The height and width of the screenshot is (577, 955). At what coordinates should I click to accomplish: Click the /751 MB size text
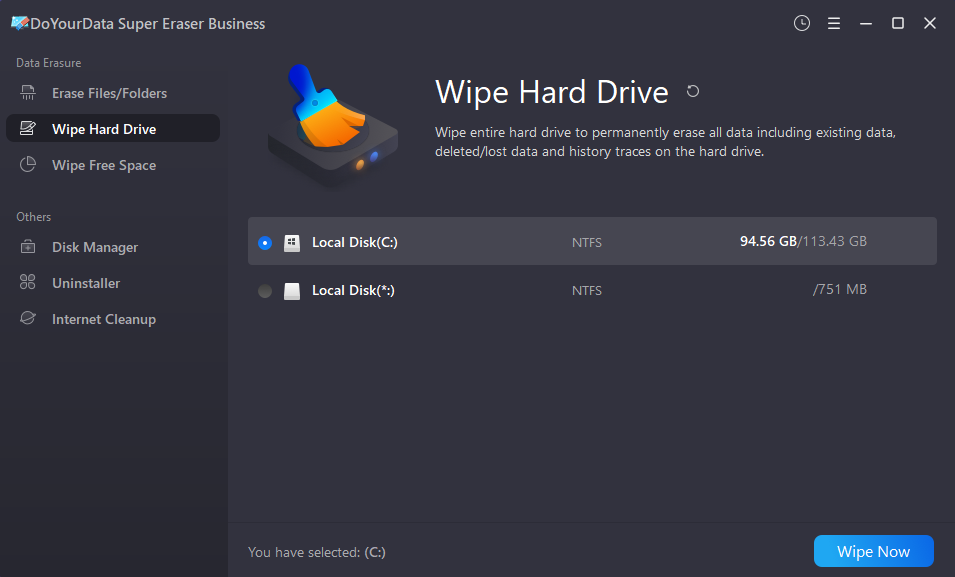[839, 289]
